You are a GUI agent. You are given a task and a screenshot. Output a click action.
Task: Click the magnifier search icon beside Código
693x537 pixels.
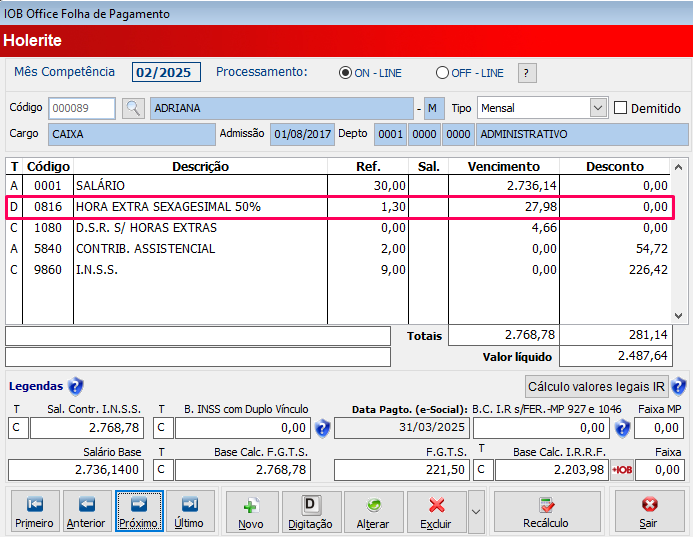point(133,108)
